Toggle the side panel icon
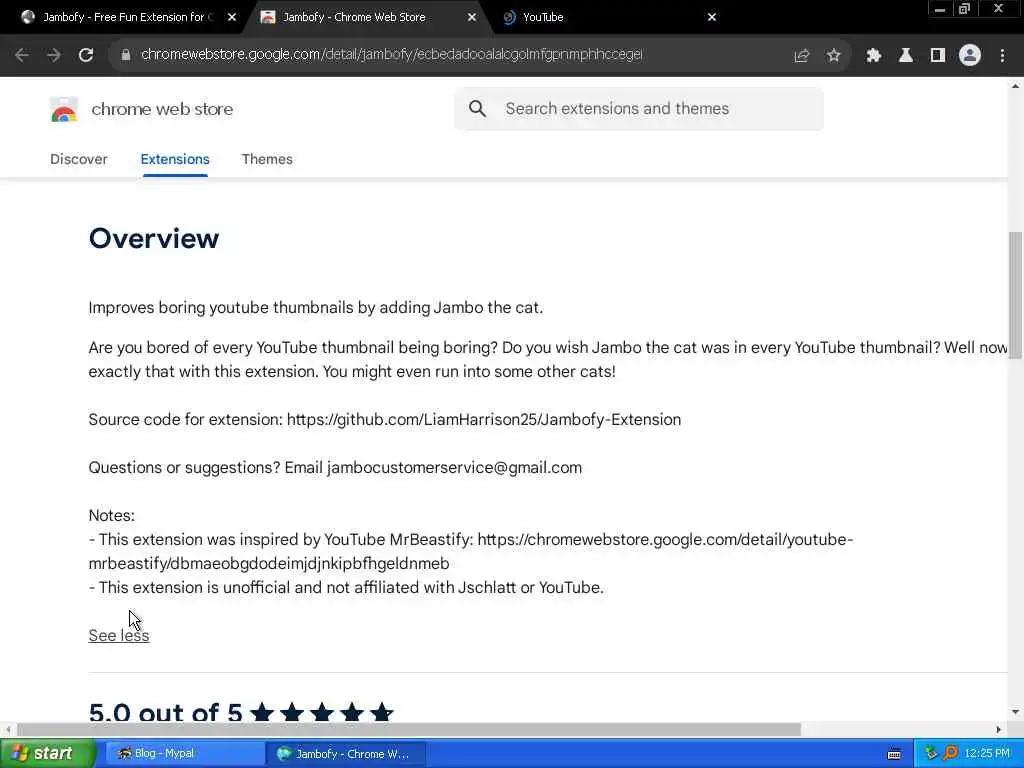 pyautogui.click(x=938, y=56)
